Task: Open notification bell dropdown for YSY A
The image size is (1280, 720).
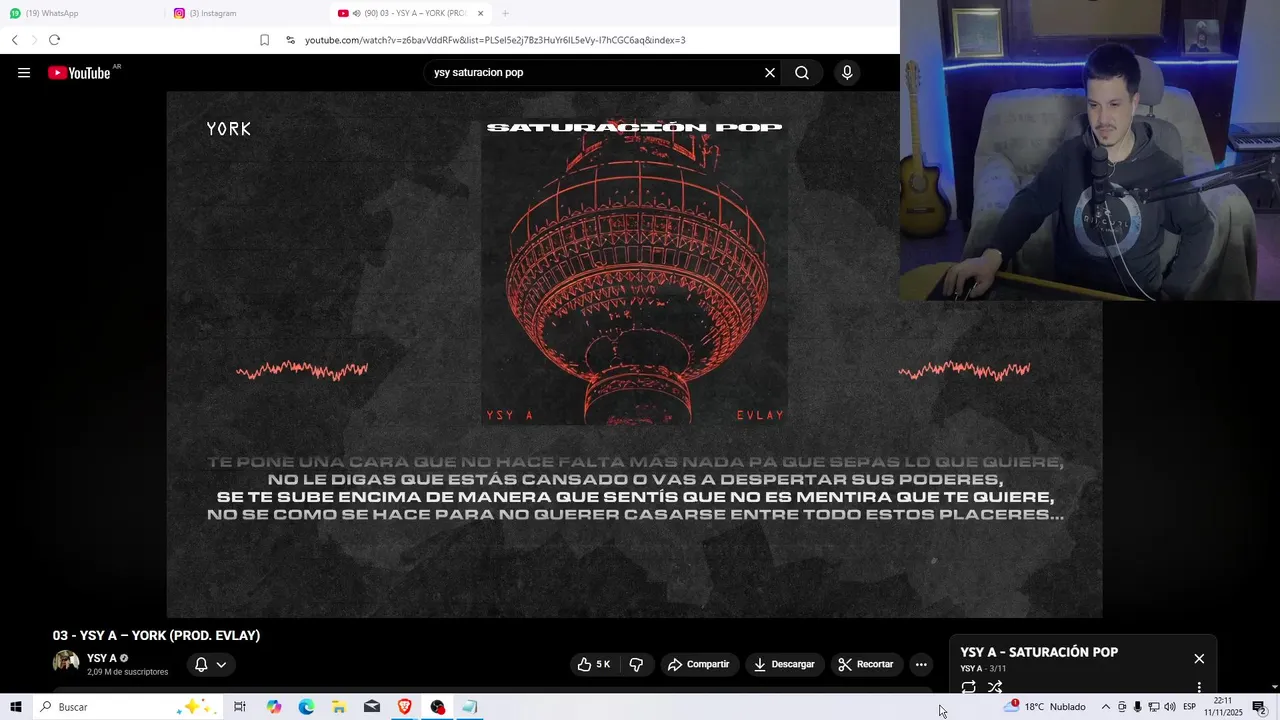Action: [210, 664]
